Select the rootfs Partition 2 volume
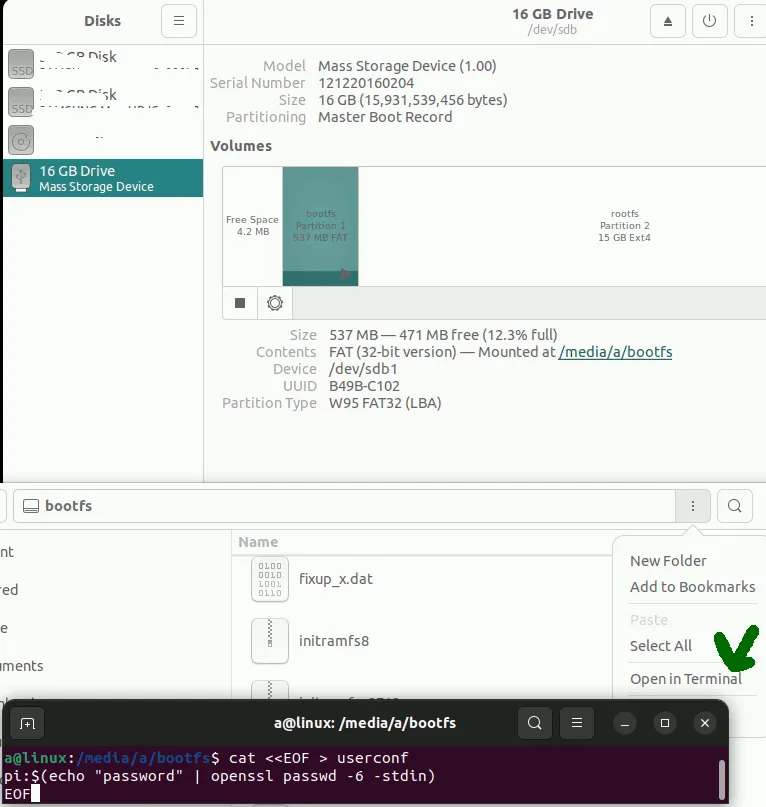Image resolution: width=766 pixels, height=807 pixels. (562, 226)
